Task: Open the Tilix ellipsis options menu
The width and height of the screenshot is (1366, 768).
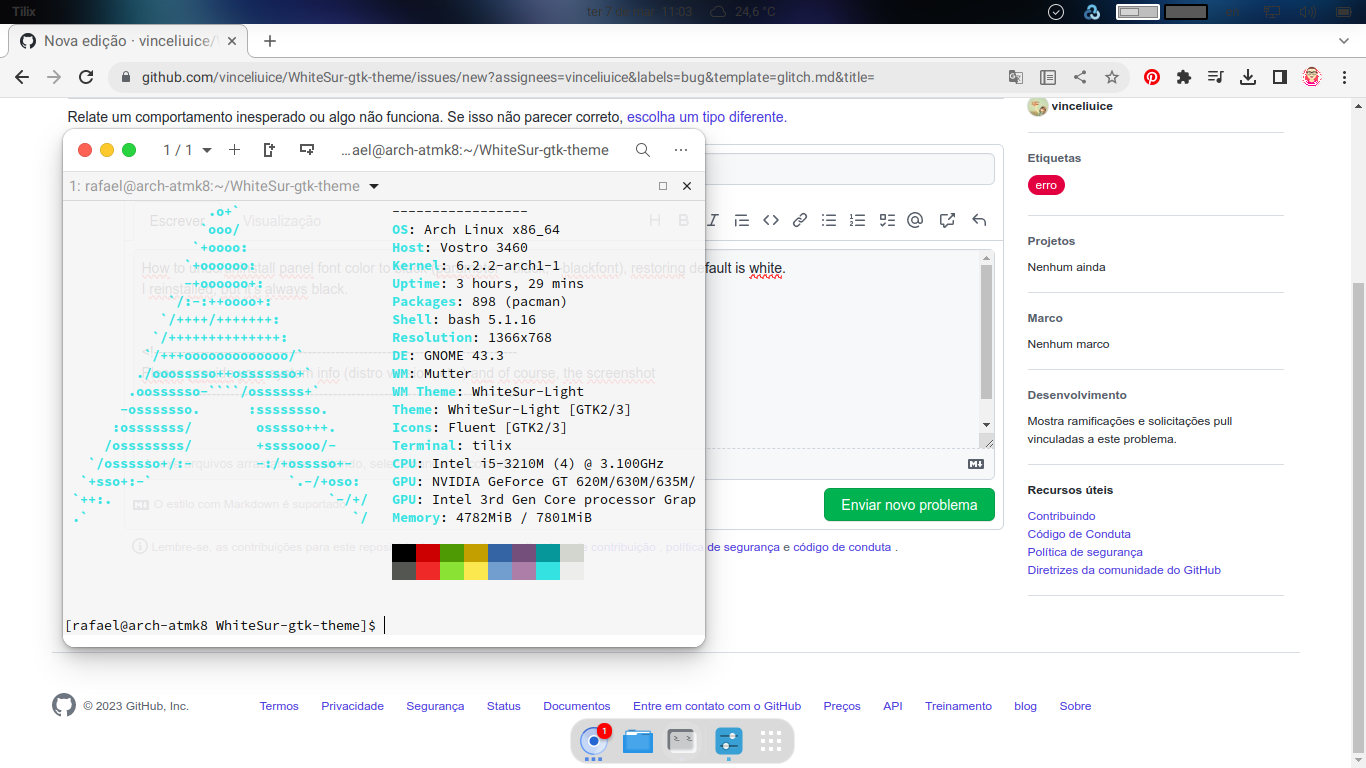Action: (x=681, y=150)
